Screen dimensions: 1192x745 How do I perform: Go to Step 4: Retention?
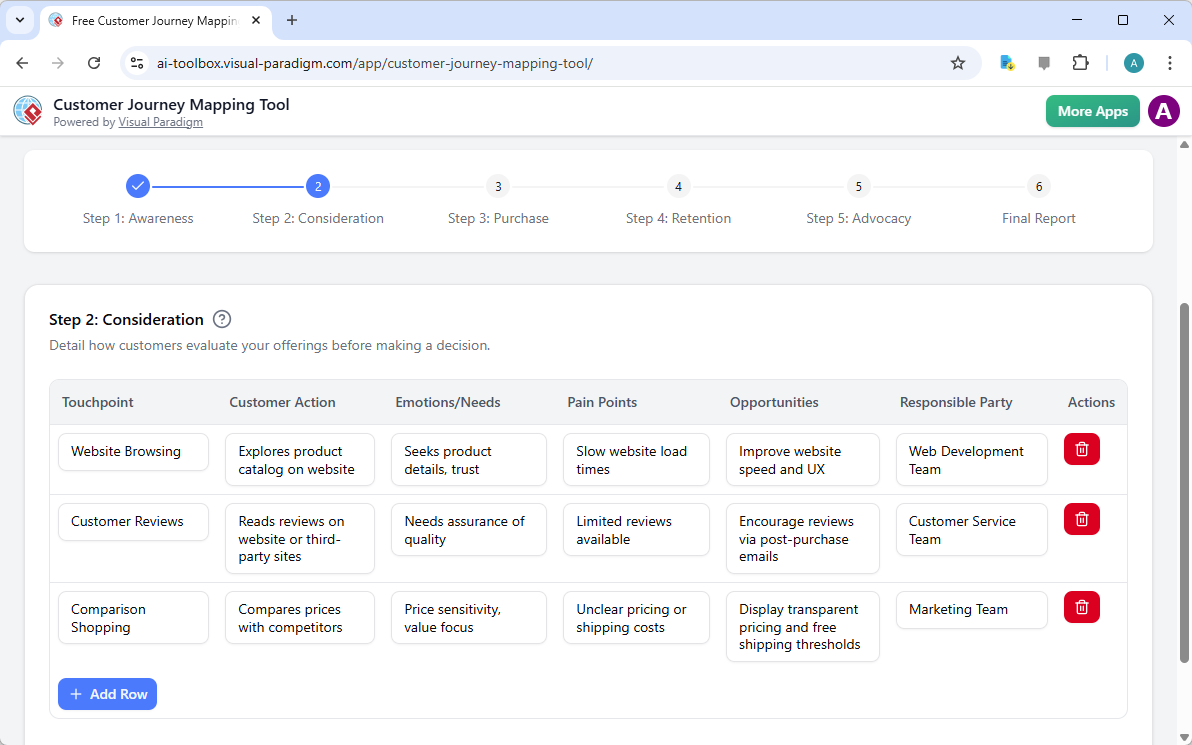point(678,186)
